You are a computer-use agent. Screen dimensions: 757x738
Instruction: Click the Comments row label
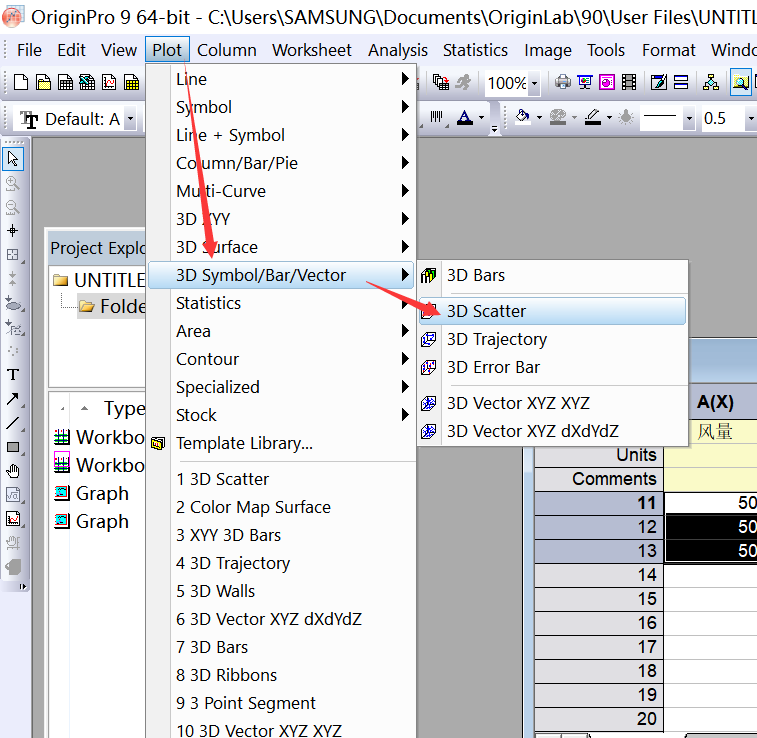click(599, 479)
